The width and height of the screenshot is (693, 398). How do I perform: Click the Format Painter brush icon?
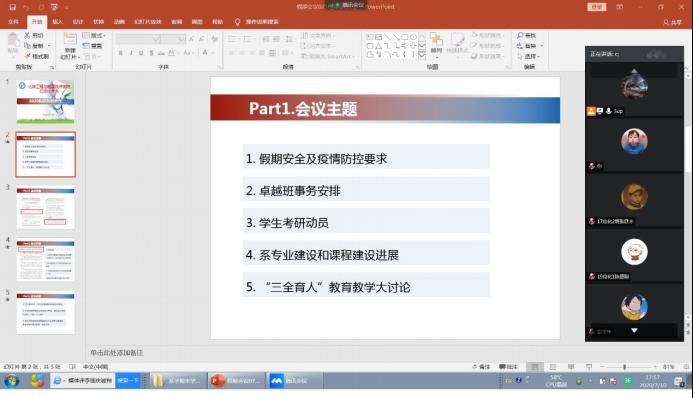coord(27,56)
